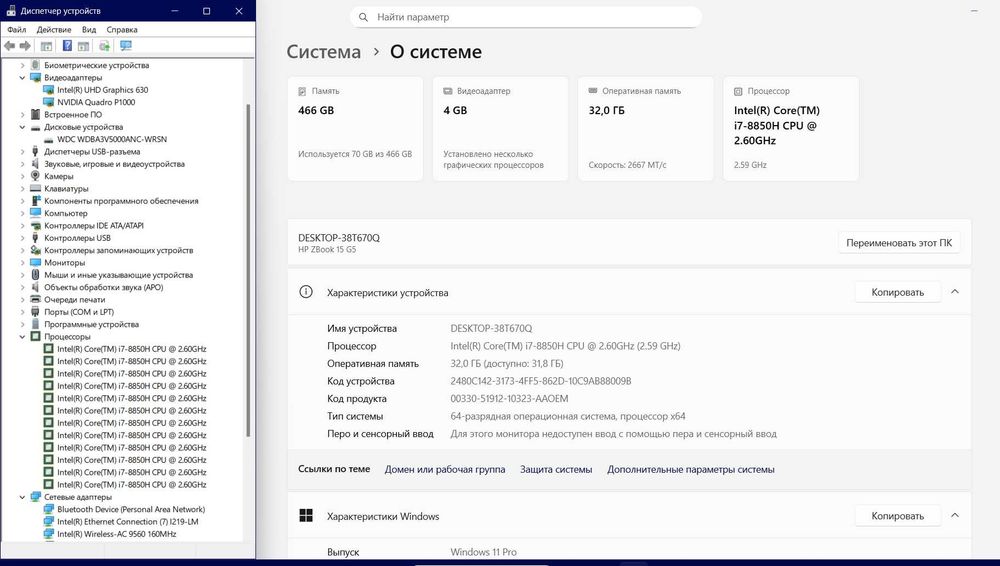Viewport: 1000px width, 566px height.
Task: Click the blue Help question mark toolbar icon
Action: (67, 46)
